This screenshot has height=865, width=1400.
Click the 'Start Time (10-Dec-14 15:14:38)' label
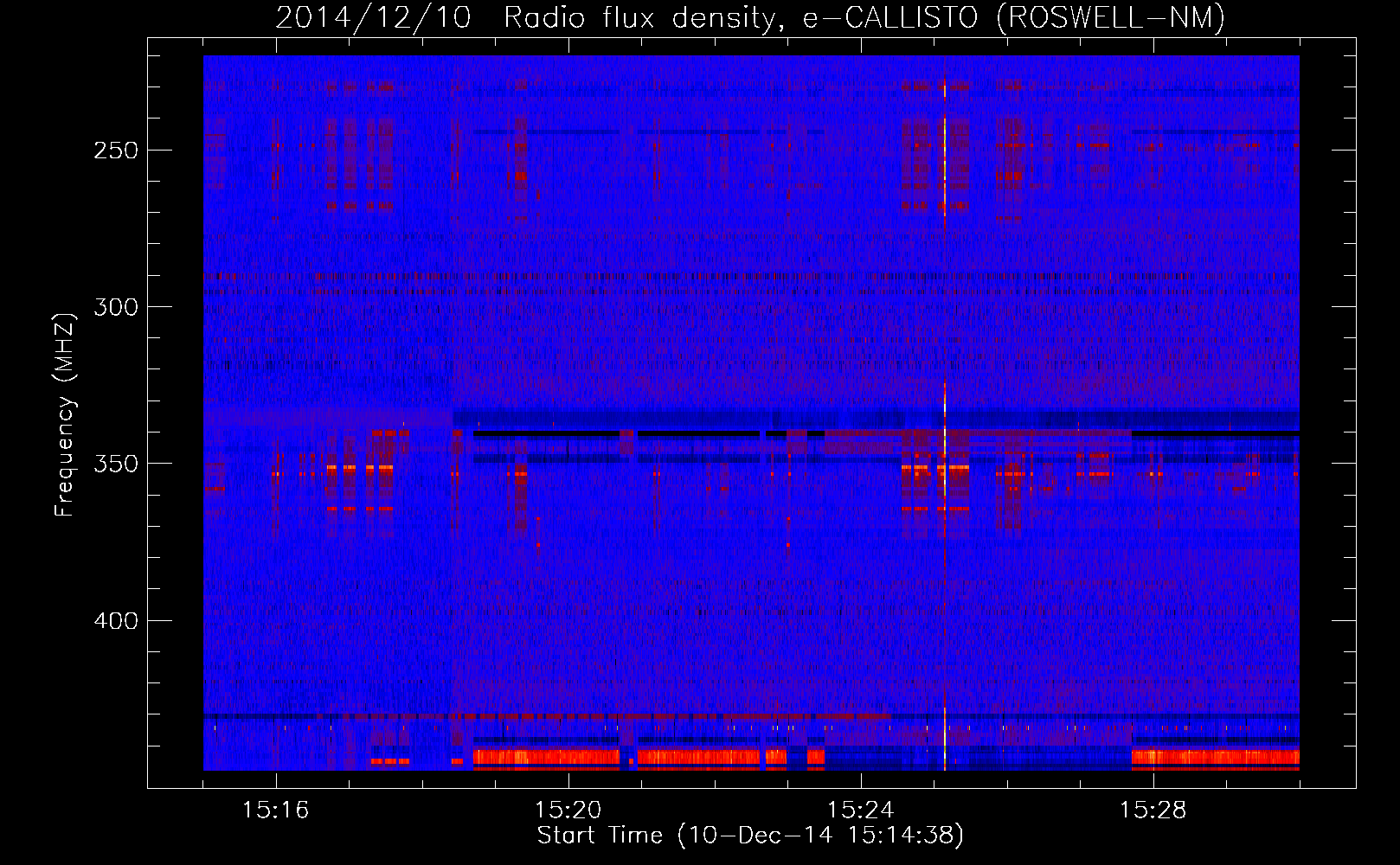[x=750, y=836]
